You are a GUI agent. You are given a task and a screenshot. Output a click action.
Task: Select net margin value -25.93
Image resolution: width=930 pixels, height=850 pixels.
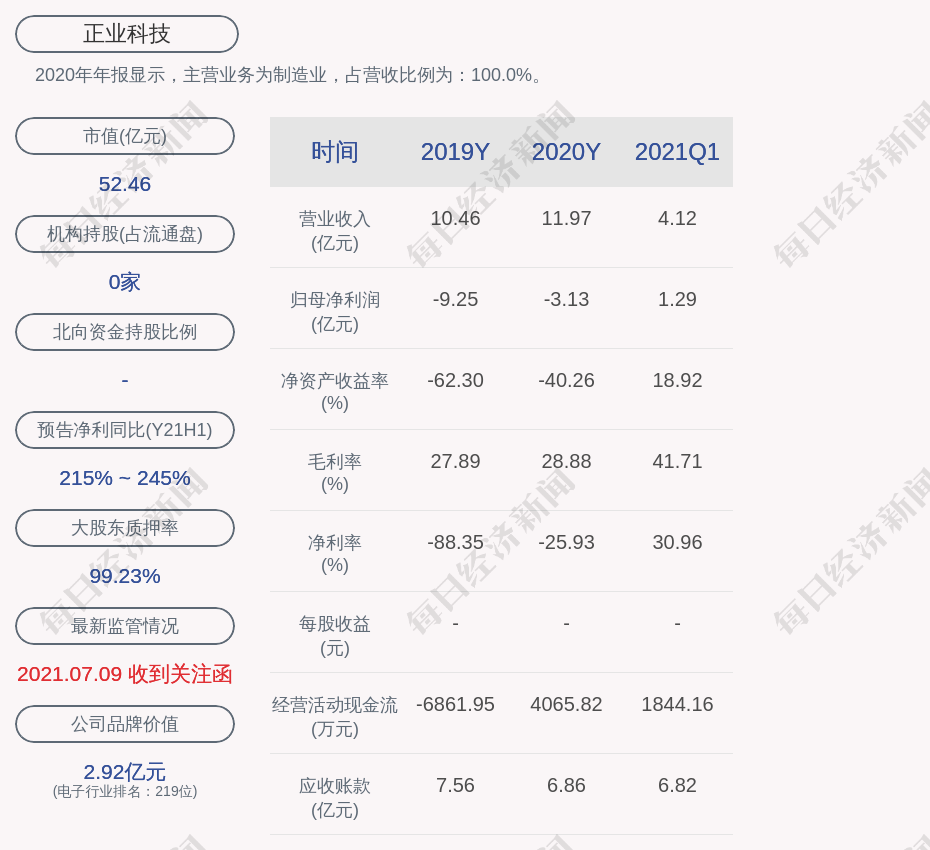click(566, 542)
